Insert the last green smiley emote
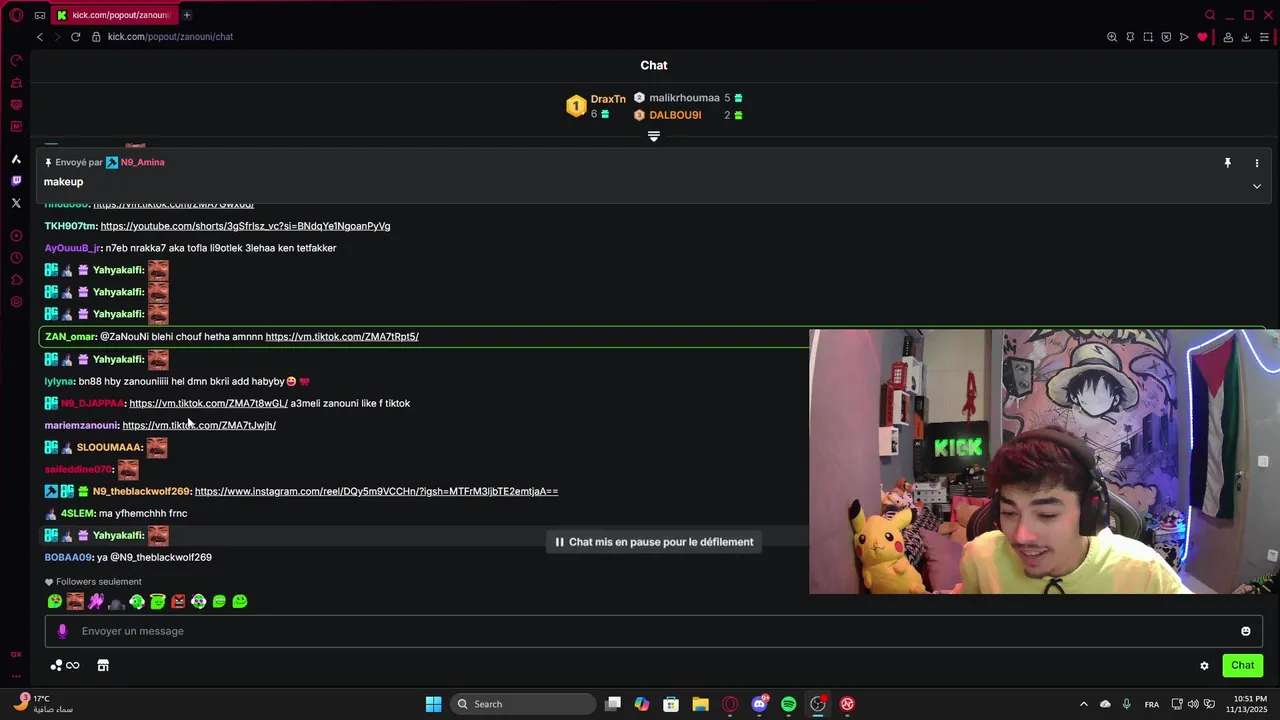Image resolution: width=1280 pixels, height=720 pixels. coord(240,601)
